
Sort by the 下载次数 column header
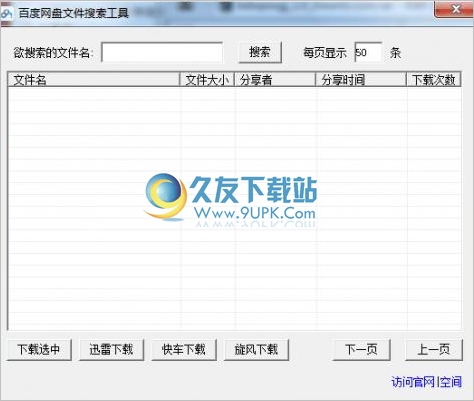tap(434, 80)
